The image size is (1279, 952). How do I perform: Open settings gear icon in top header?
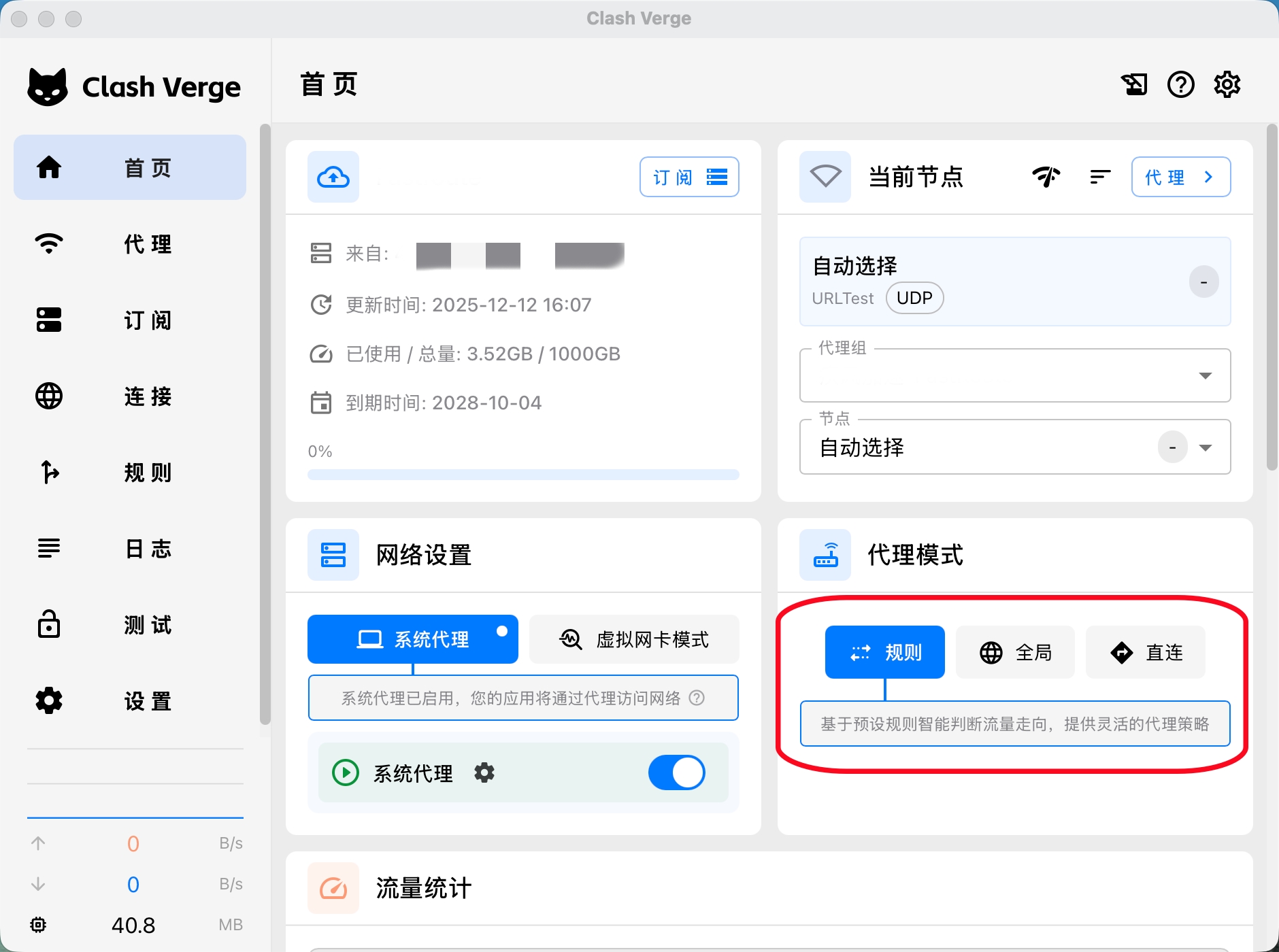coord(1227,85)
